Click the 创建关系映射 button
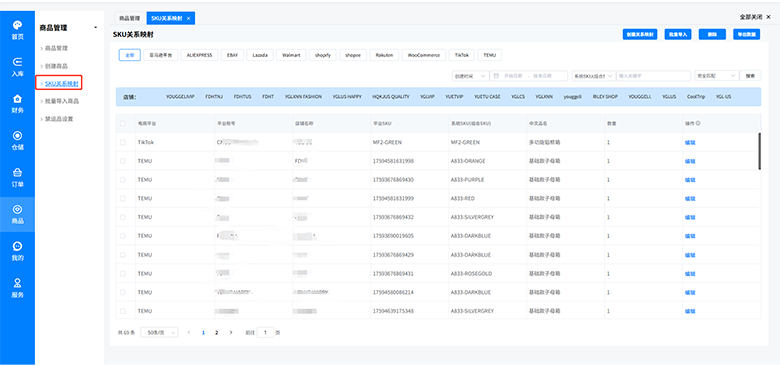The height and width of the screenshot is (366, 780). click(x=640, y=34)
